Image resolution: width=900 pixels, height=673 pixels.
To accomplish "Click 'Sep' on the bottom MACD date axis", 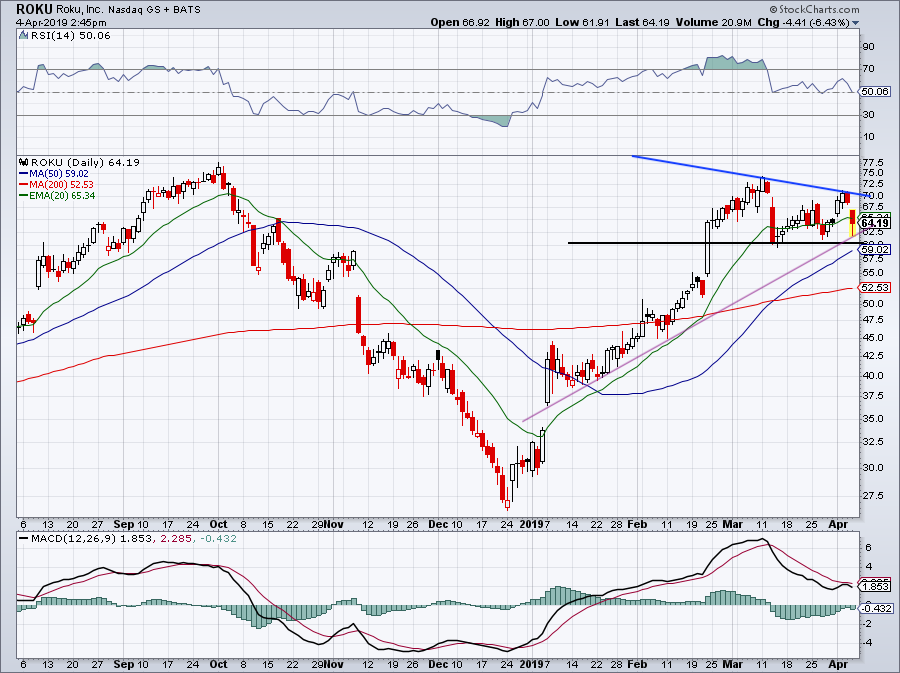I will coord(123,664).
